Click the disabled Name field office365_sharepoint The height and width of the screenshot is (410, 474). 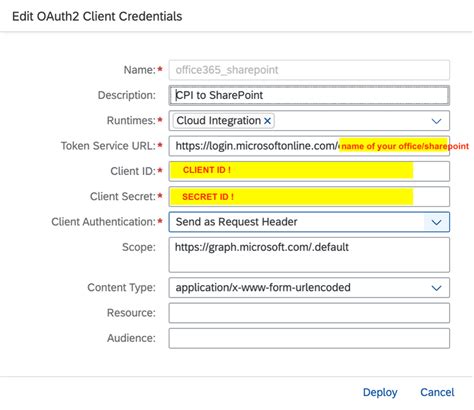[309, 70]
